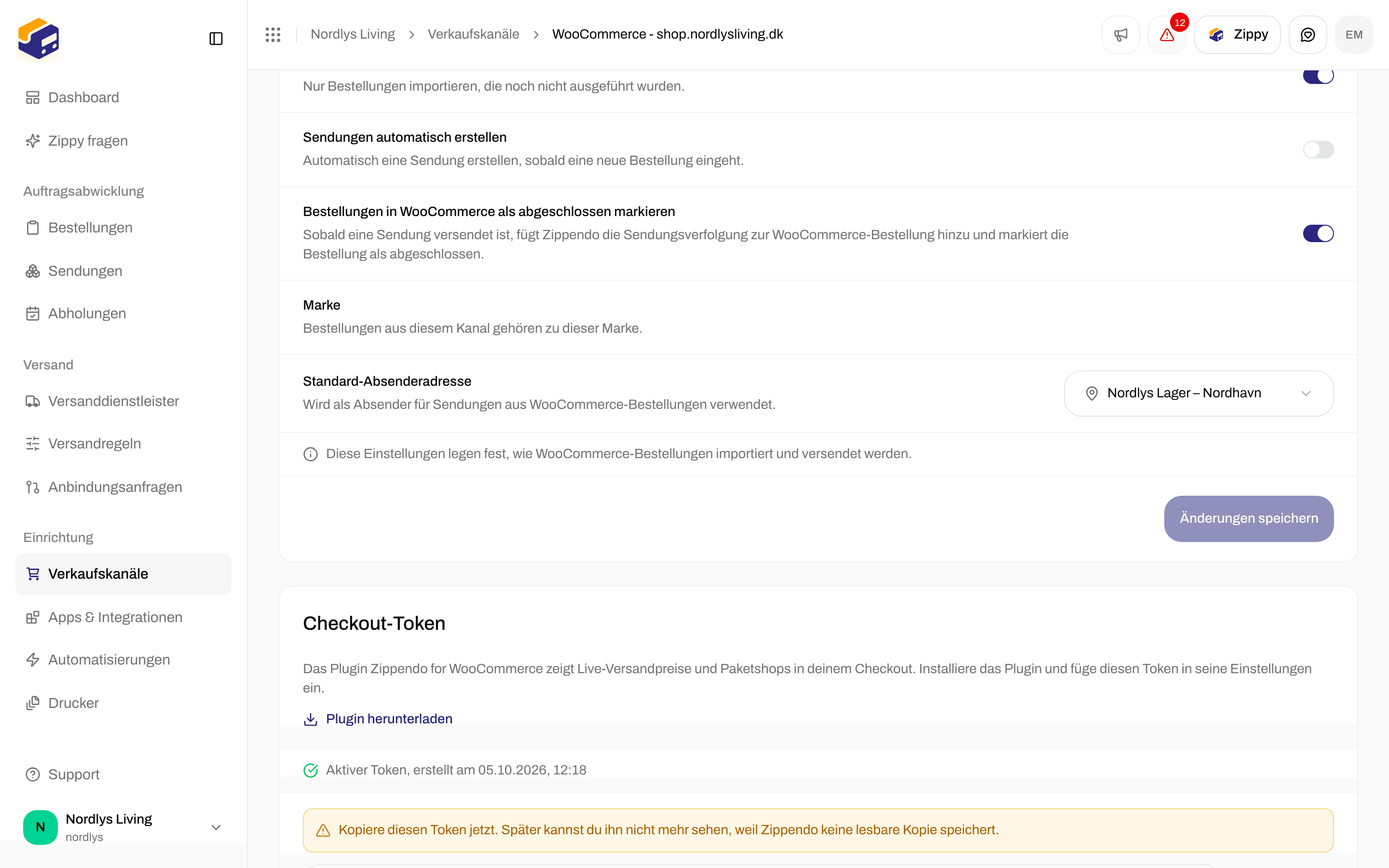Expand the Nordlys Living account switcher chevron
This screenshot has width=1389, height=868.
tap(216, 827)
